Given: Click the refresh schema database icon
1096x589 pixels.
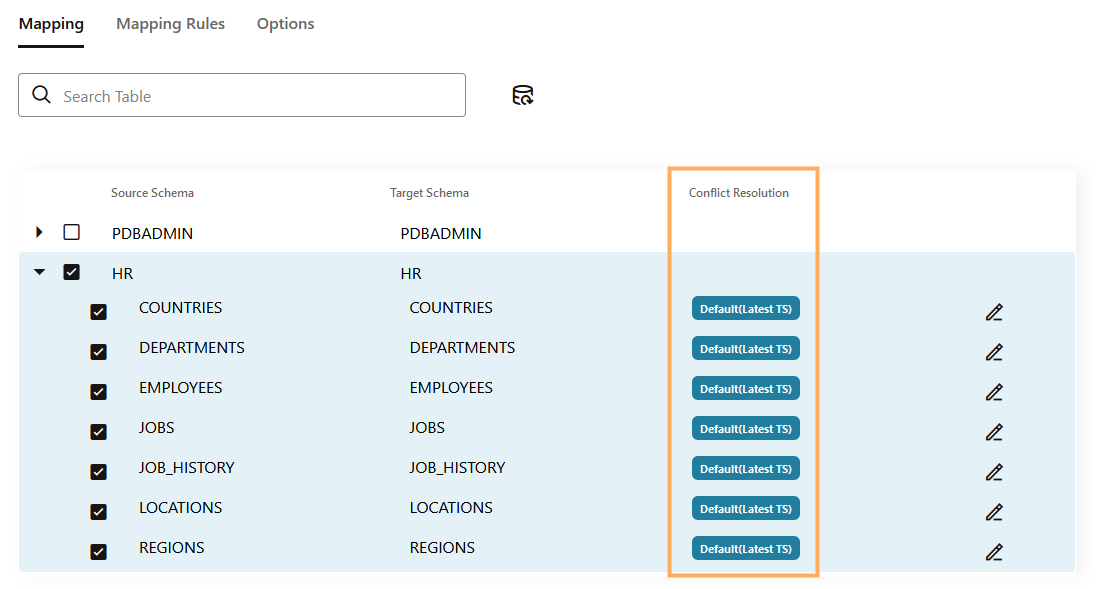Looking at the screenshot, I should (522, 96).
